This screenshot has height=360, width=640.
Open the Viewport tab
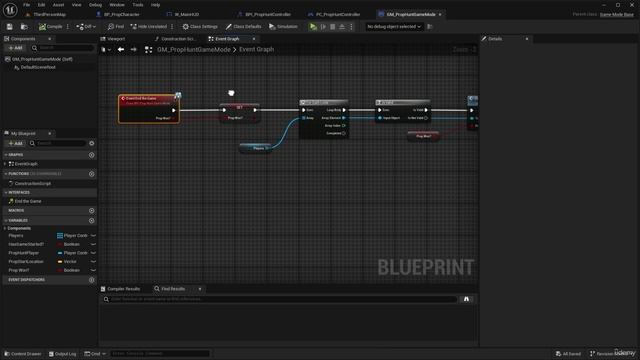click(x=116, y=39)
